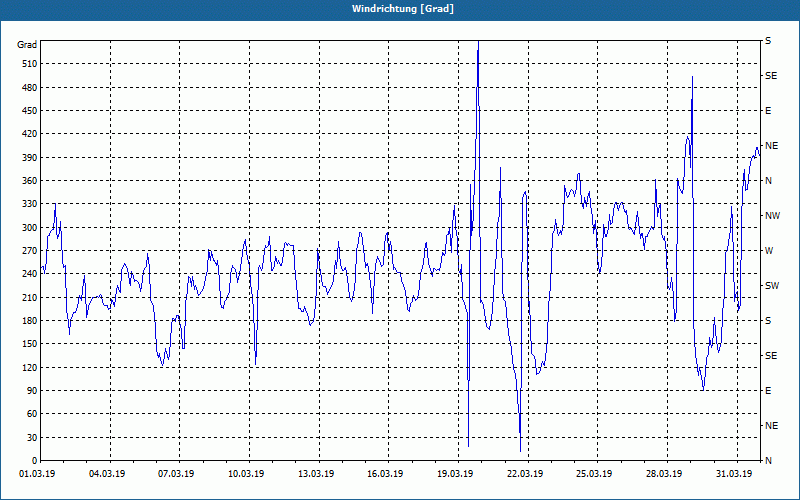The image size is (800, 500).
Task: Click the chart title Windrichtung [Grad]
Action: point(403,9)
